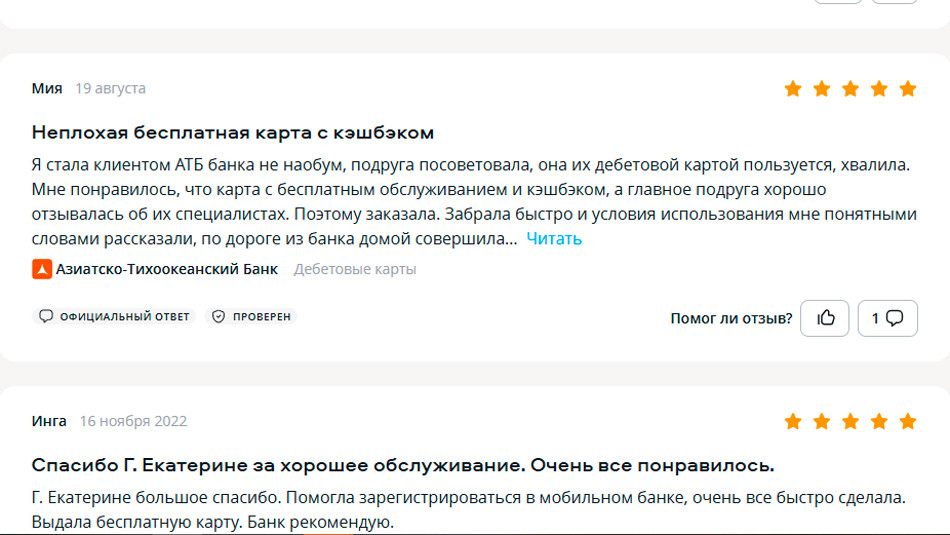The height and width of the screenshot is (535, 950).
Task: Click the date 19 августа
Action: [x=110, y=88]
